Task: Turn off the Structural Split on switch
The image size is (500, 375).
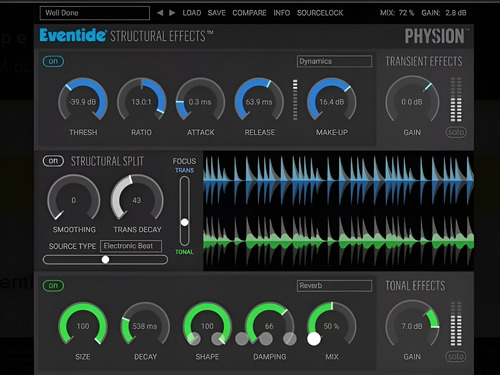Action: [53, 161]
